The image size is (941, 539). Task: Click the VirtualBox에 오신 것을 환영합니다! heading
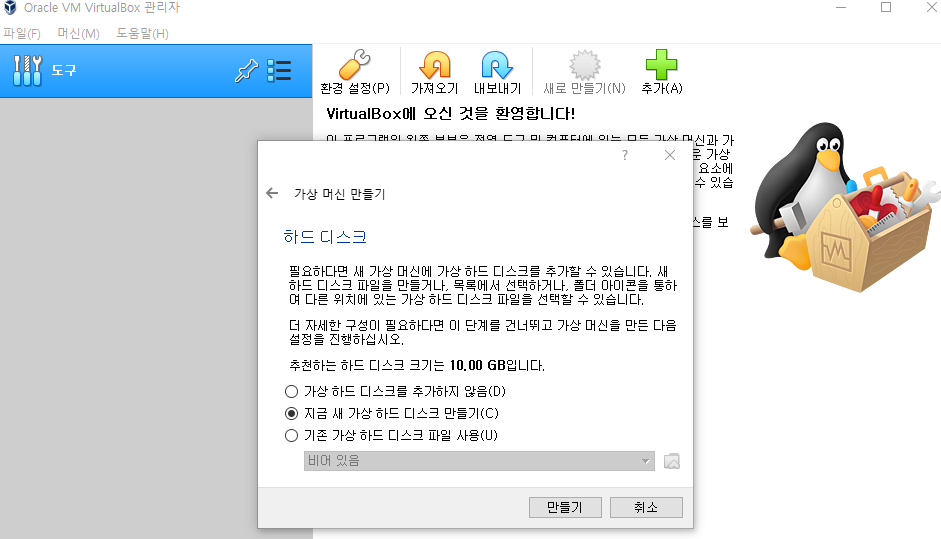[450, 113]
